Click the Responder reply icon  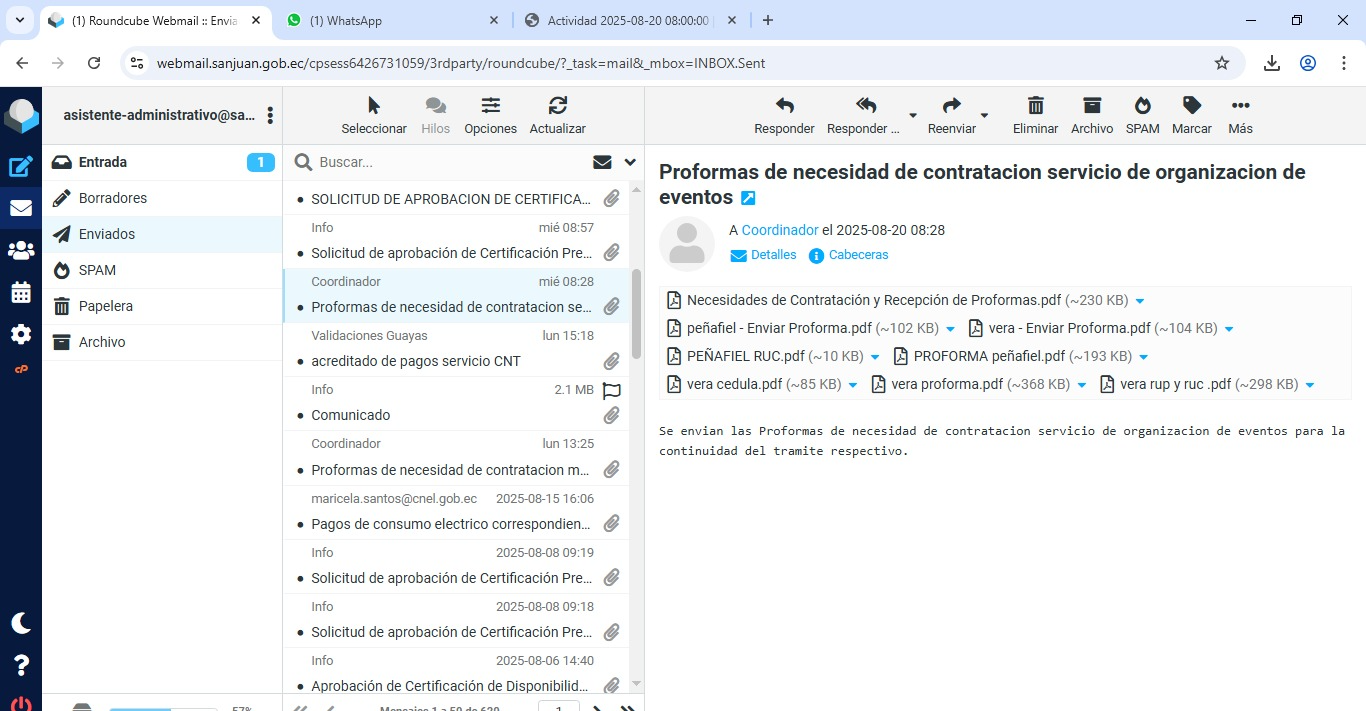pos(784,106)
